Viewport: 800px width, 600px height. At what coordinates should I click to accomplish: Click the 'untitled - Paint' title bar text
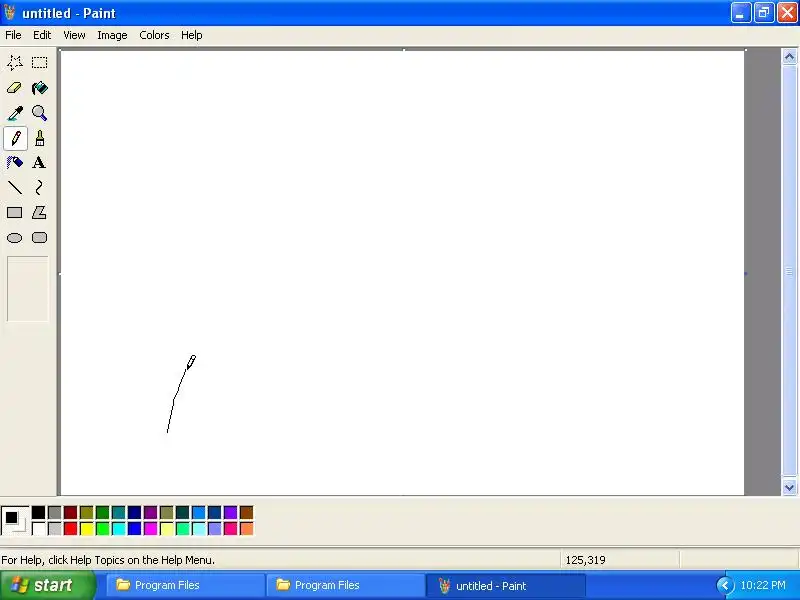coord(69,13)
